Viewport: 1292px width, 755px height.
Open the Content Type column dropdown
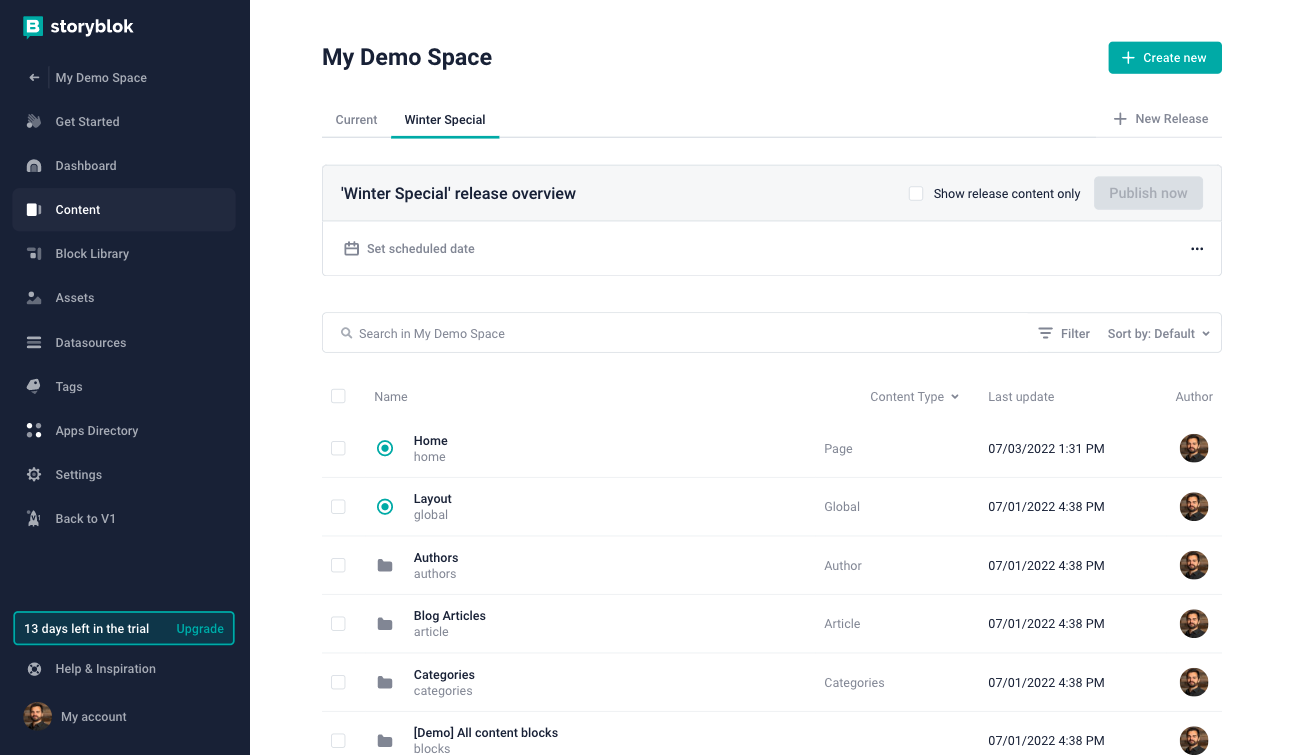[914, 396]
